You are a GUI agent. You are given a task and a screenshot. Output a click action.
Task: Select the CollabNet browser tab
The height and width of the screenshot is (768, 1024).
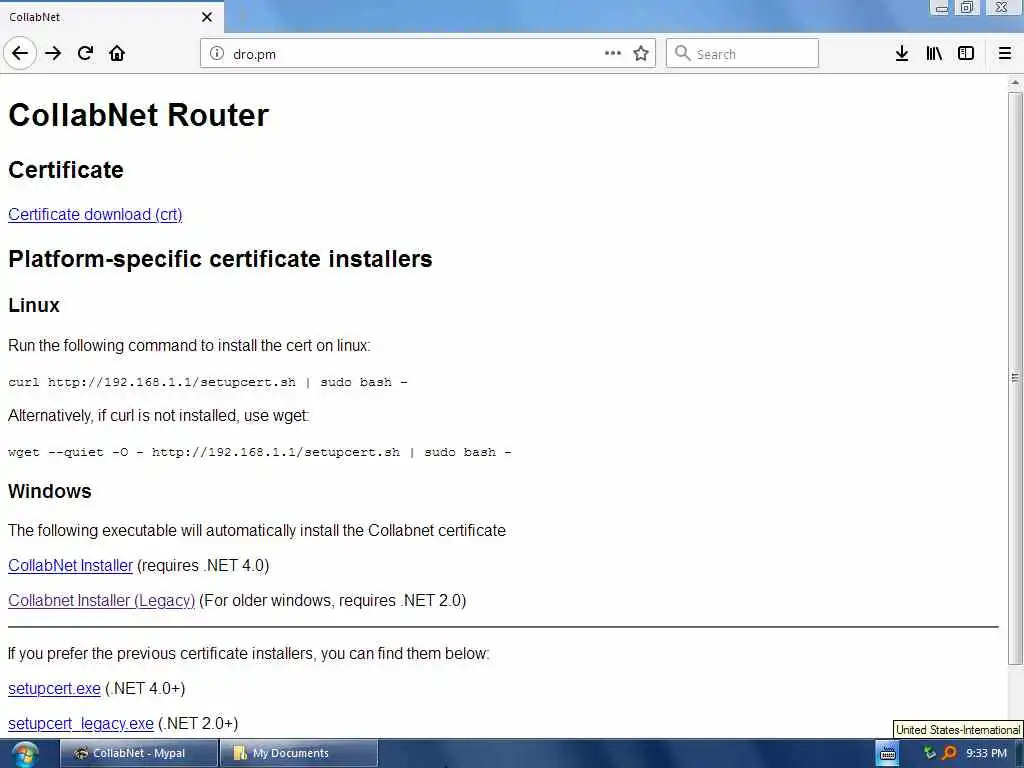tap(111, 17)
